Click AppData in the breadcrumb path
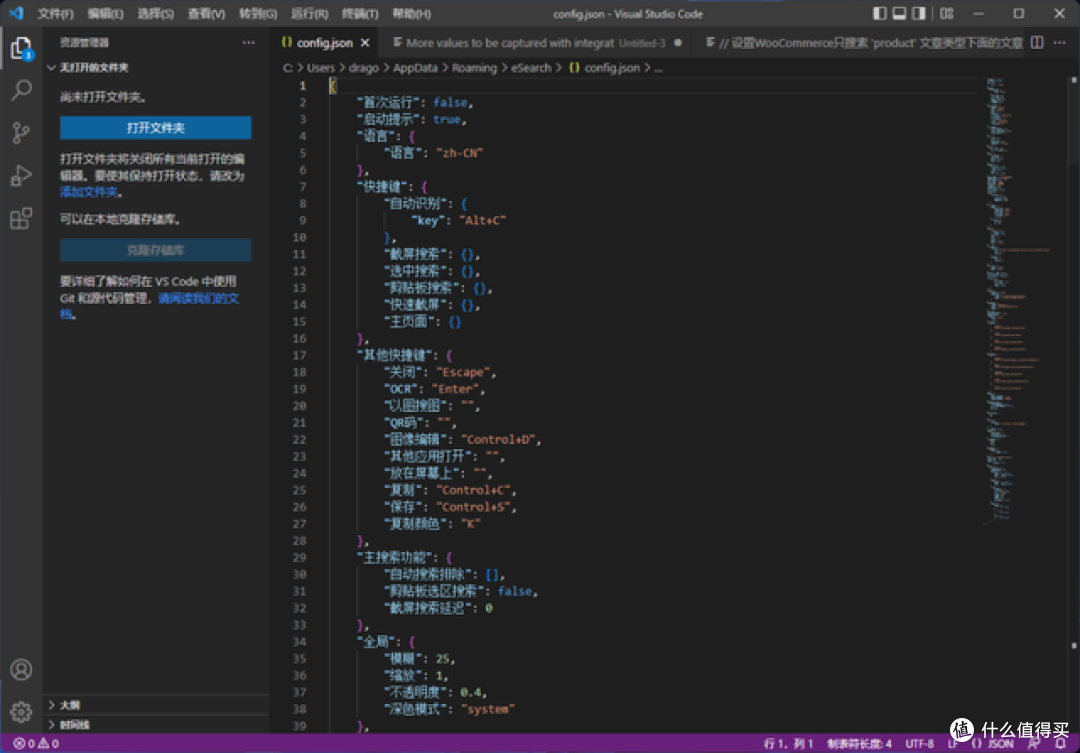1080x753 pixels. pyautogui.click(x=415, y=68)
